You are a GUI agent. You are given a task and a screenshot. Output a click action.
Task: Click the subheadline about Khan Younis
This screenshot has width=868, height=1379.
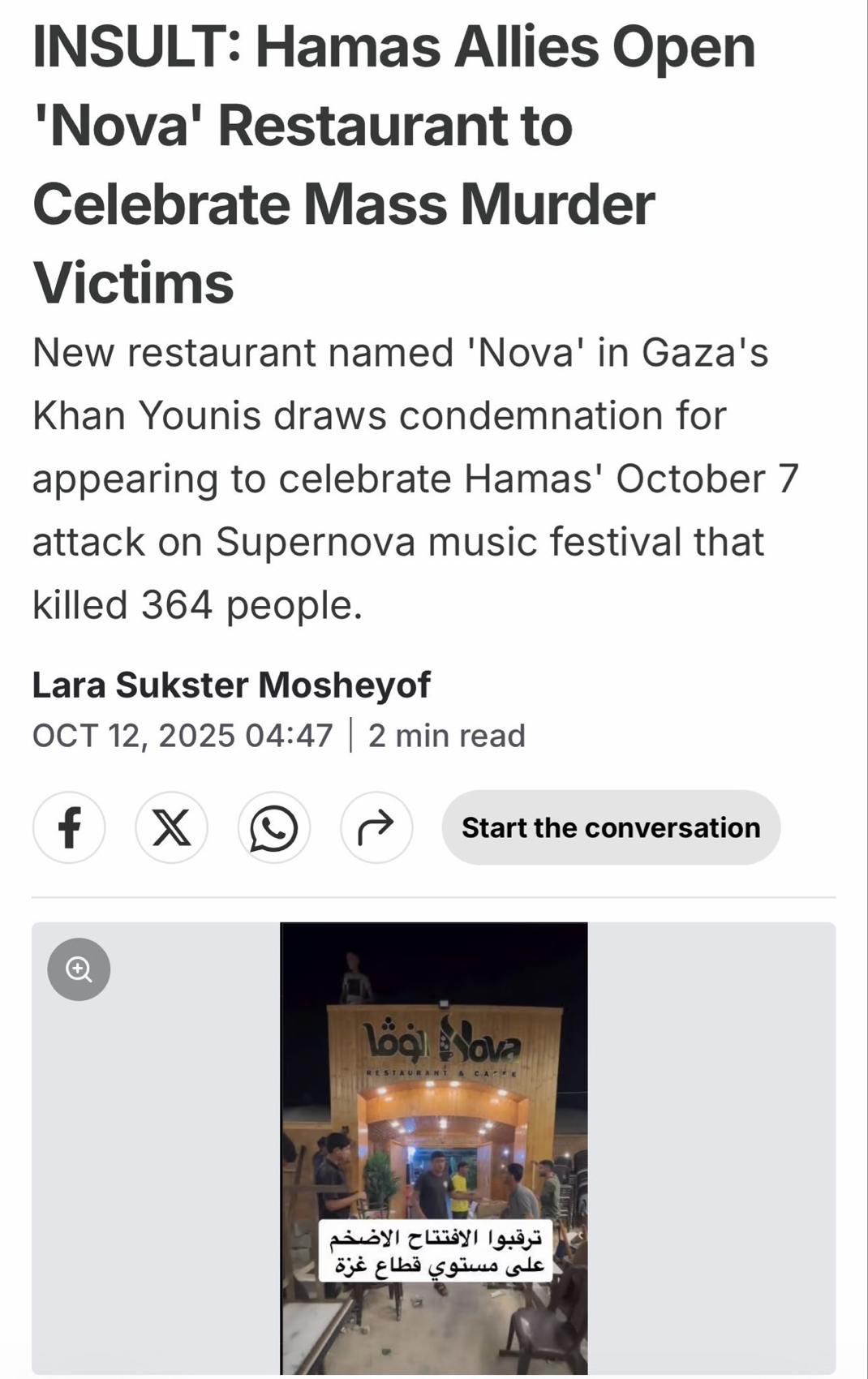[414, 479]
